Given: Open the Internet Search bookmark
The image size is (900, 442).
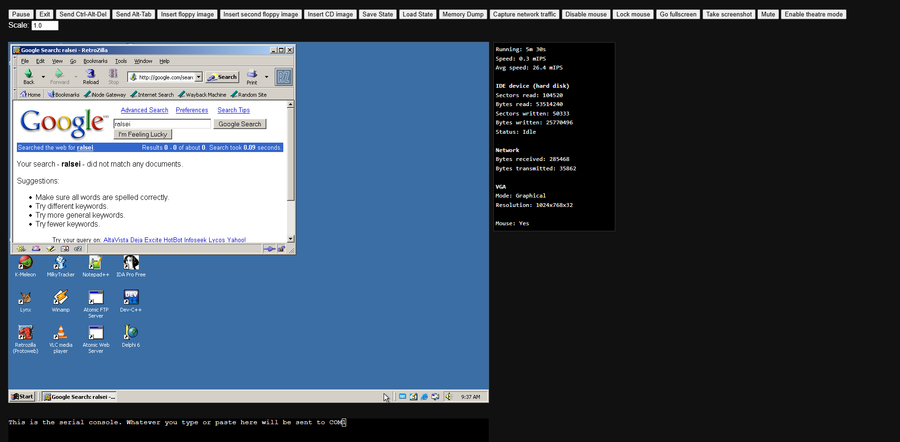Looking at the screenshot, I should [x=152, y=94].
